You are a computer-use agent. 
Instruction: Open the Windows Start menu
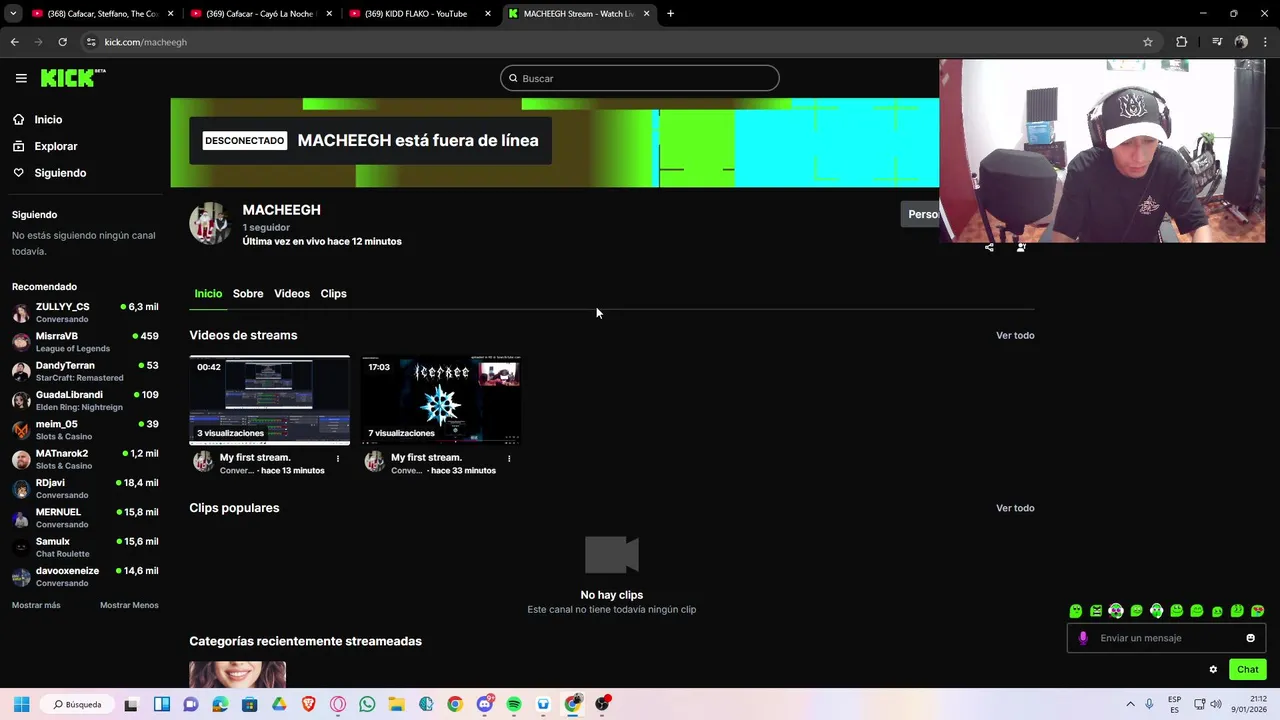pyautogui.click(x=21, y=704)
